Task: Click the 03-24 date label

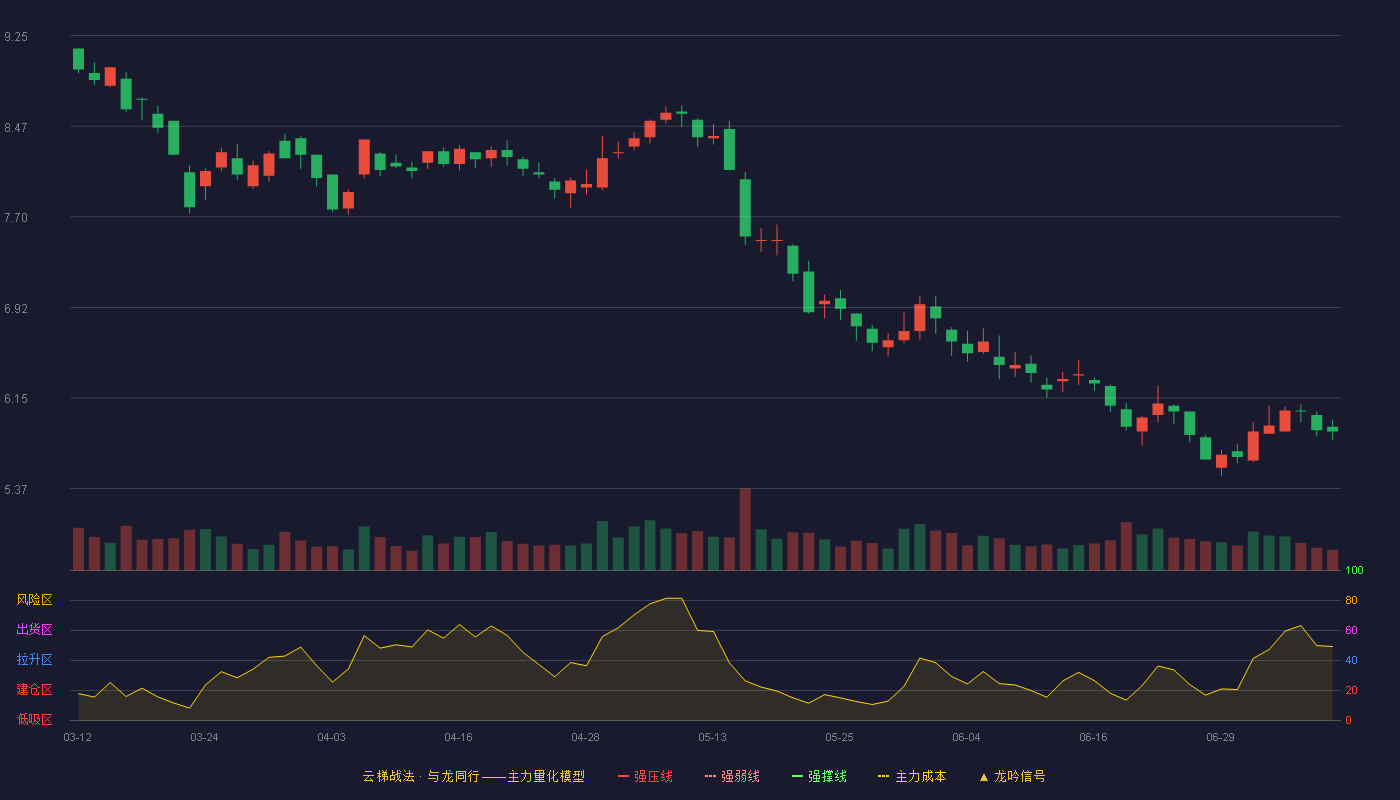Action: pos(204,737)
